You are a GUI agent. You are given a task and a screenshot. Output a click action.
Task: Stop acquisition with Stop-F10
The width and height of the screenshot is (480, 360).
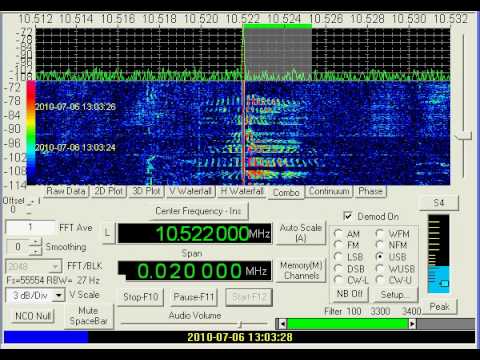point(141,297)
